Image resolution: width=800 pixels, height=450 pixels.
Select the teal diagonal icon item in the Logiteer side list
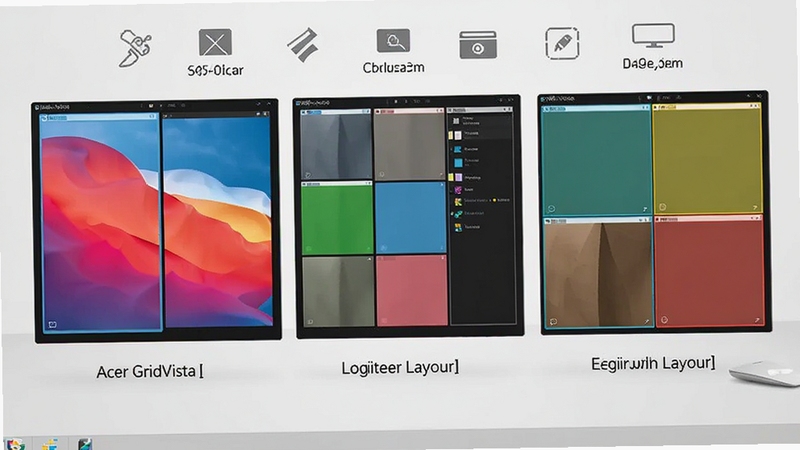(x=458, y=214)
